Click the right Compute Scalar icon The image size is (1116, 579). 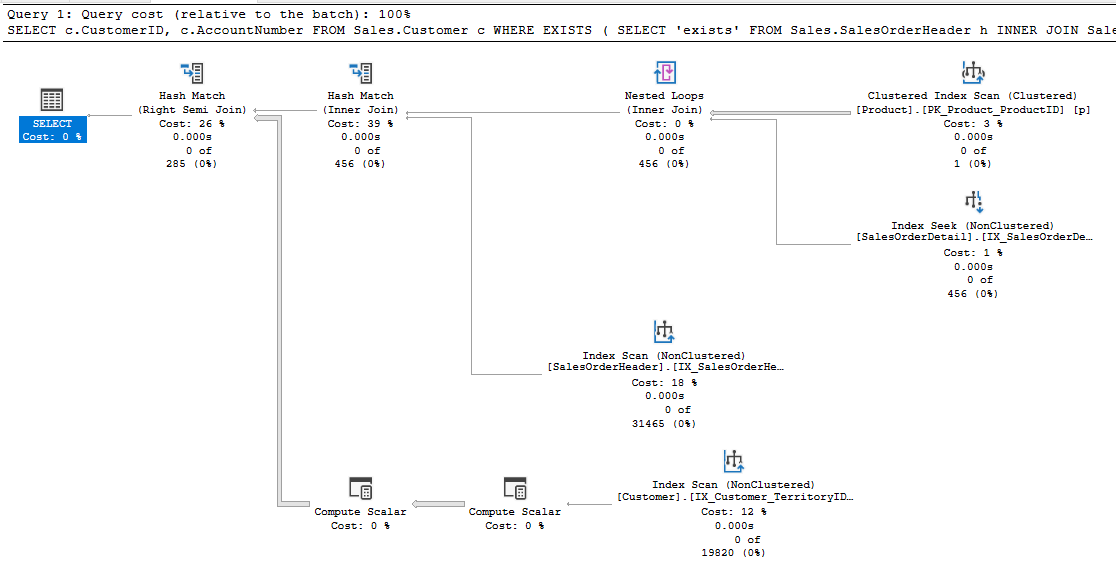515,488
